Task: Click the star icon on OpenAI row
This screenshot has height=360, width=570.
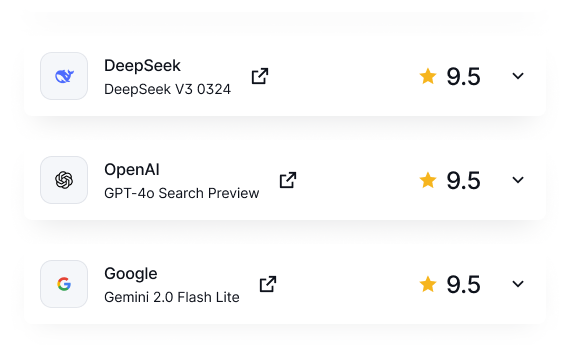Action: pos(428,180)
